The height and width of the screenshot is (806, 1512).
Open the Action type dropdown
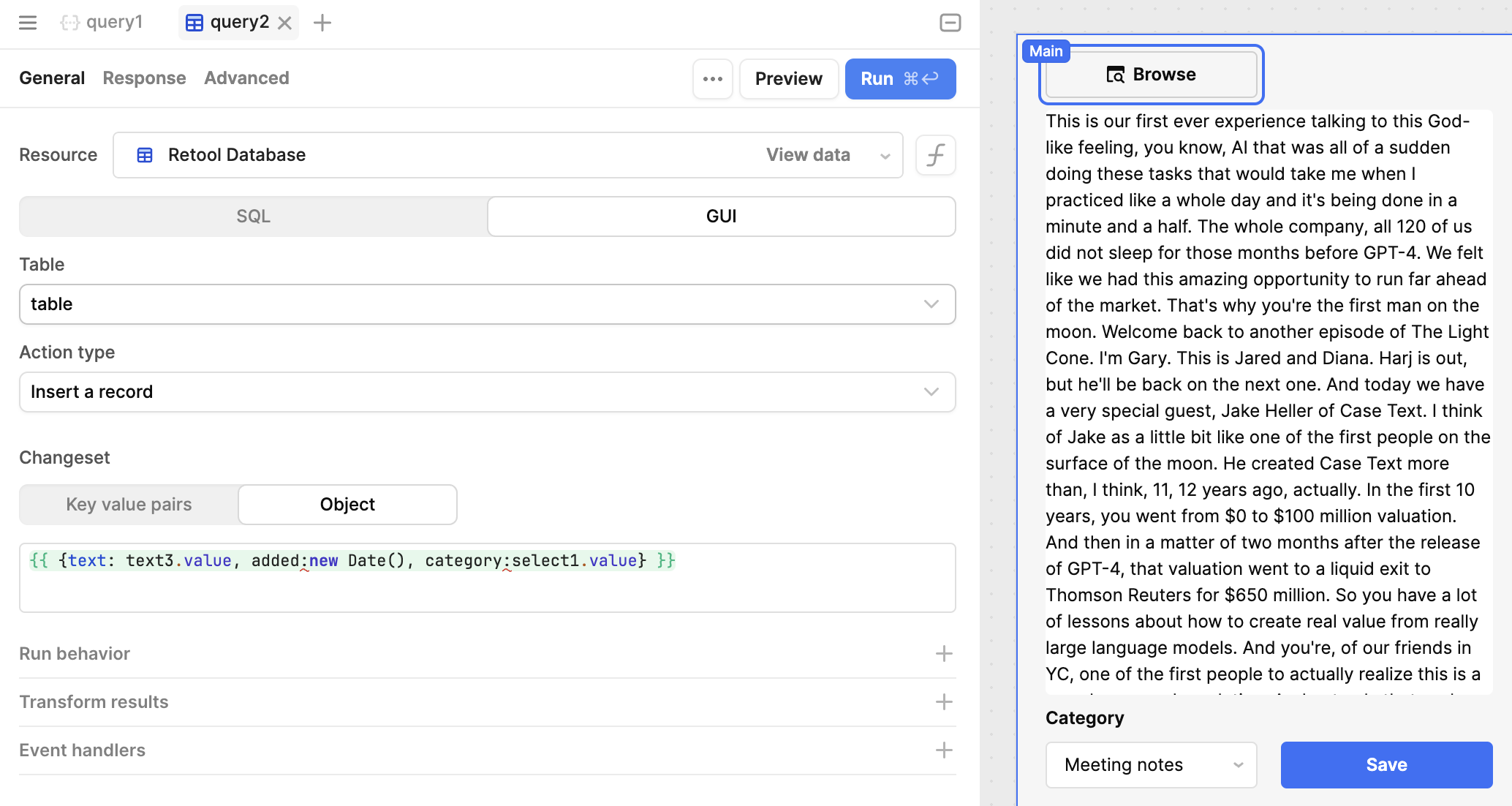click(487, 392)
